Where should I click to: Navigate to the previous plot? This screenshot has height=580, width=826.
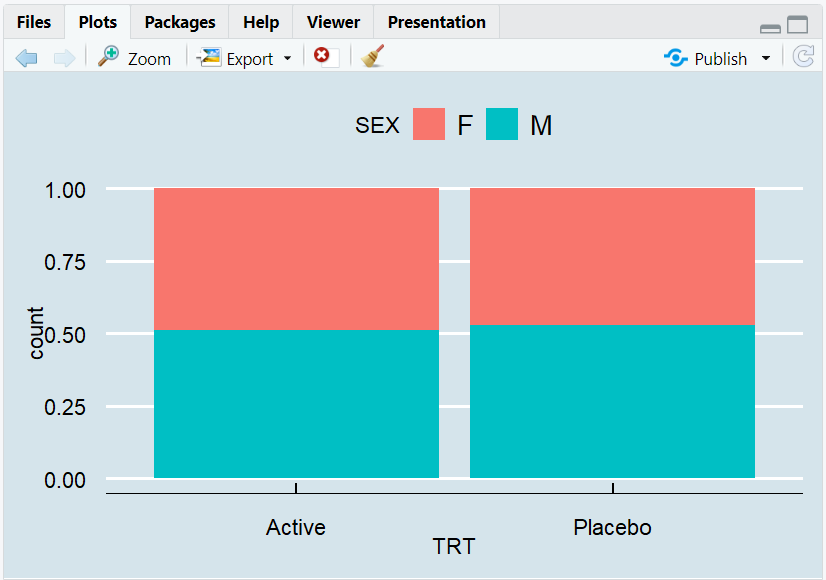tap(26, 57)
